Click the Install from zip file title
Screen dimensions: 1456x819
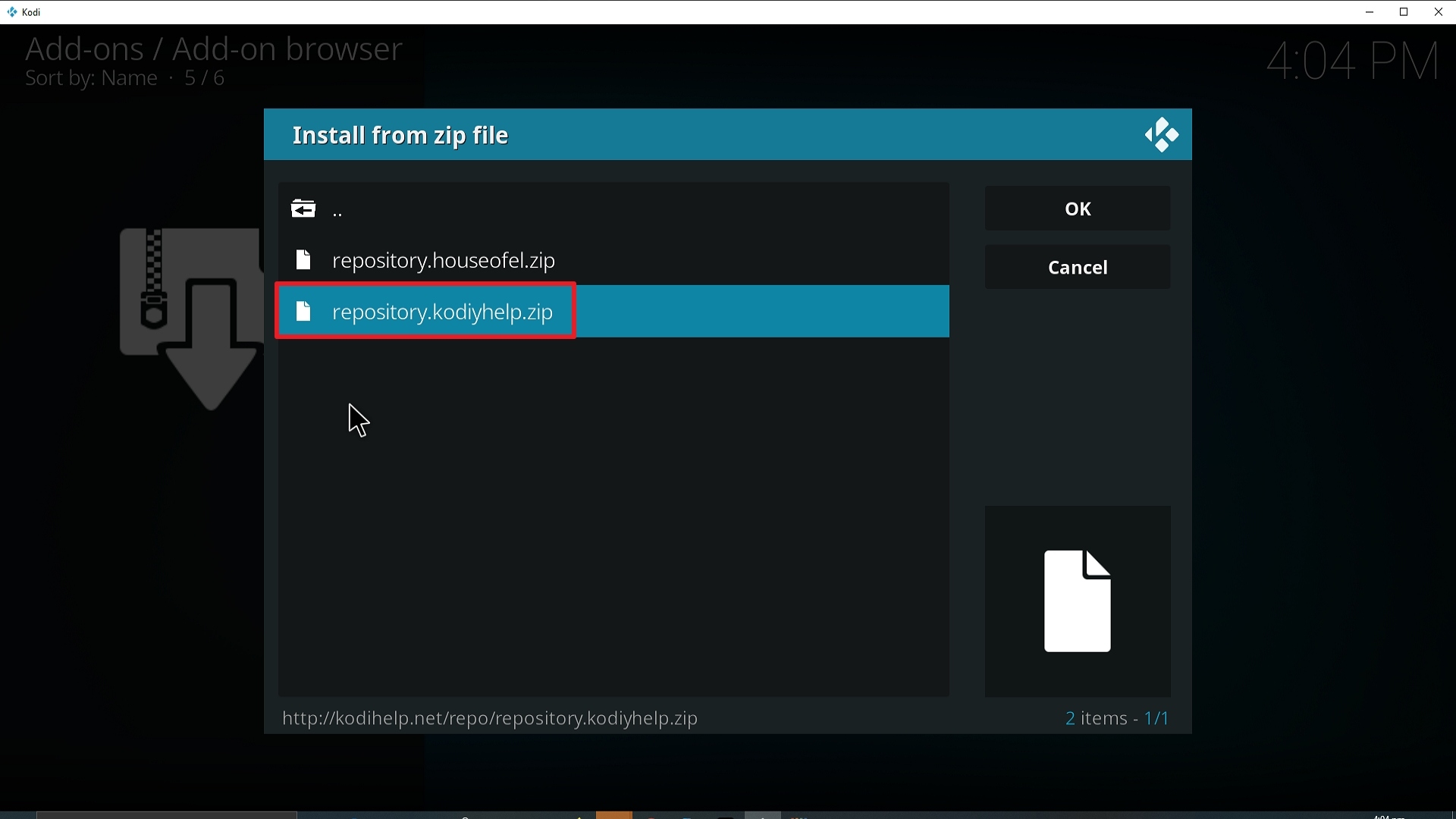[x=400, y=136]
